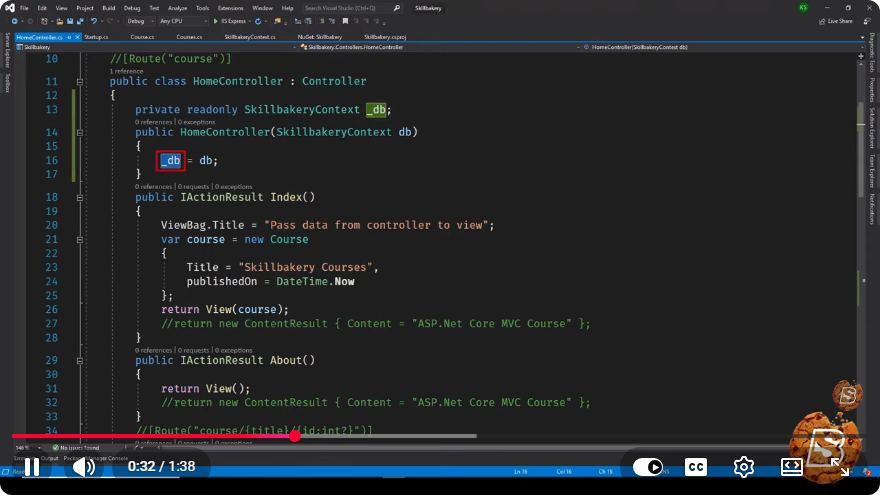
Task: Click the '0 references' link above Index()
Action: coord(153,186)
